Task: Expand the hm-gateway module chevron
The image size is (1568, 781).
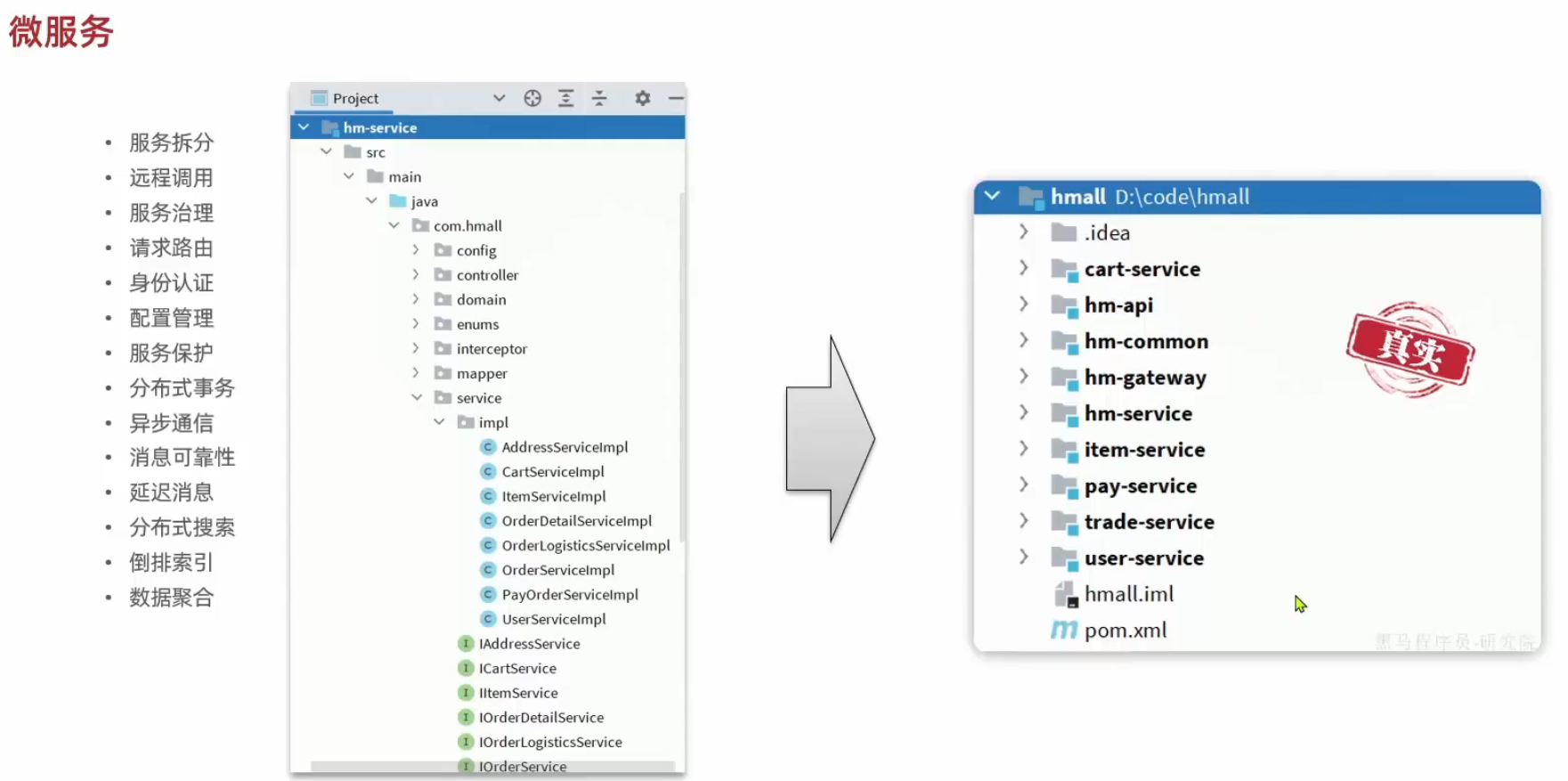Action: [x=1023, y=377]
